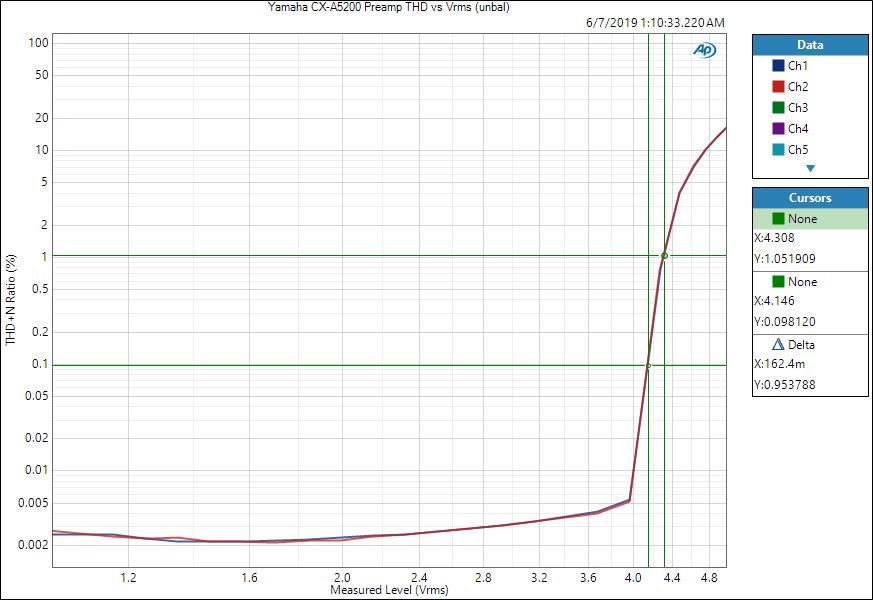This screenshot has width=873, height=600.
Task: Click the Delta triangle icon
Action: click(x=778, y=345)
